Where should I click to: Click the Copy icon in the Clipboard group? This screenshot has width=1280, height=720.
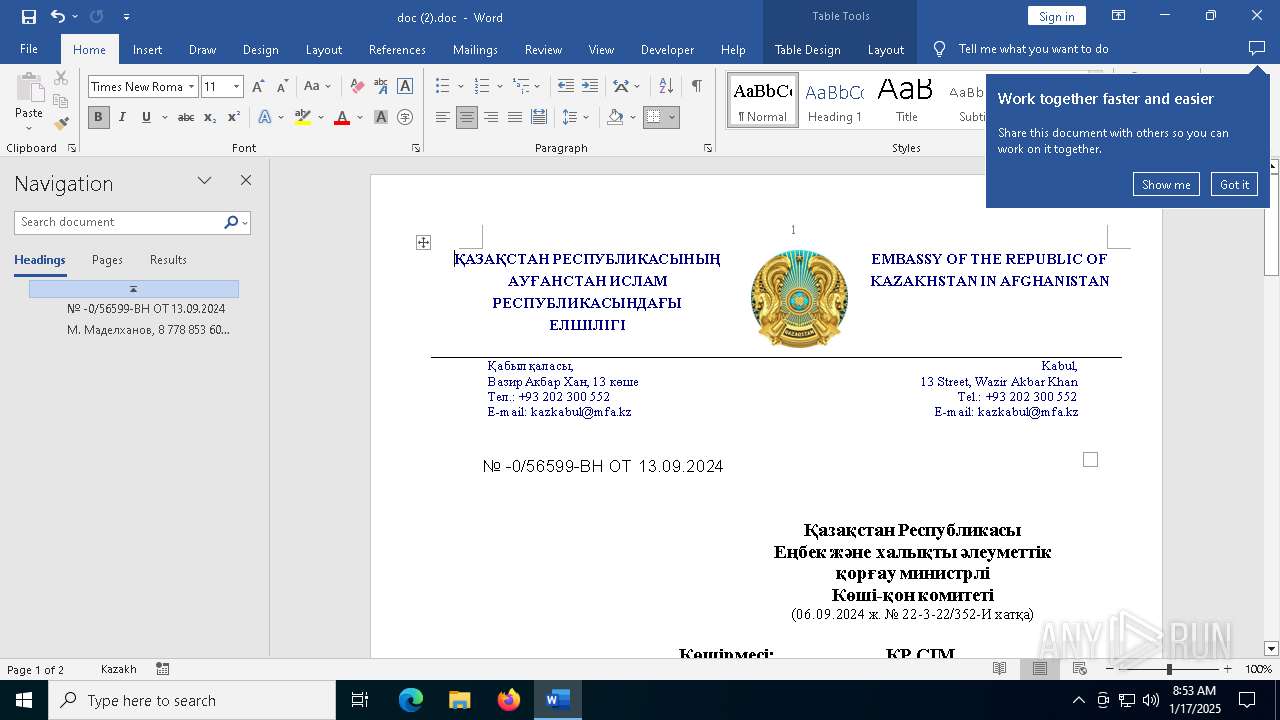tap(61, 101)
